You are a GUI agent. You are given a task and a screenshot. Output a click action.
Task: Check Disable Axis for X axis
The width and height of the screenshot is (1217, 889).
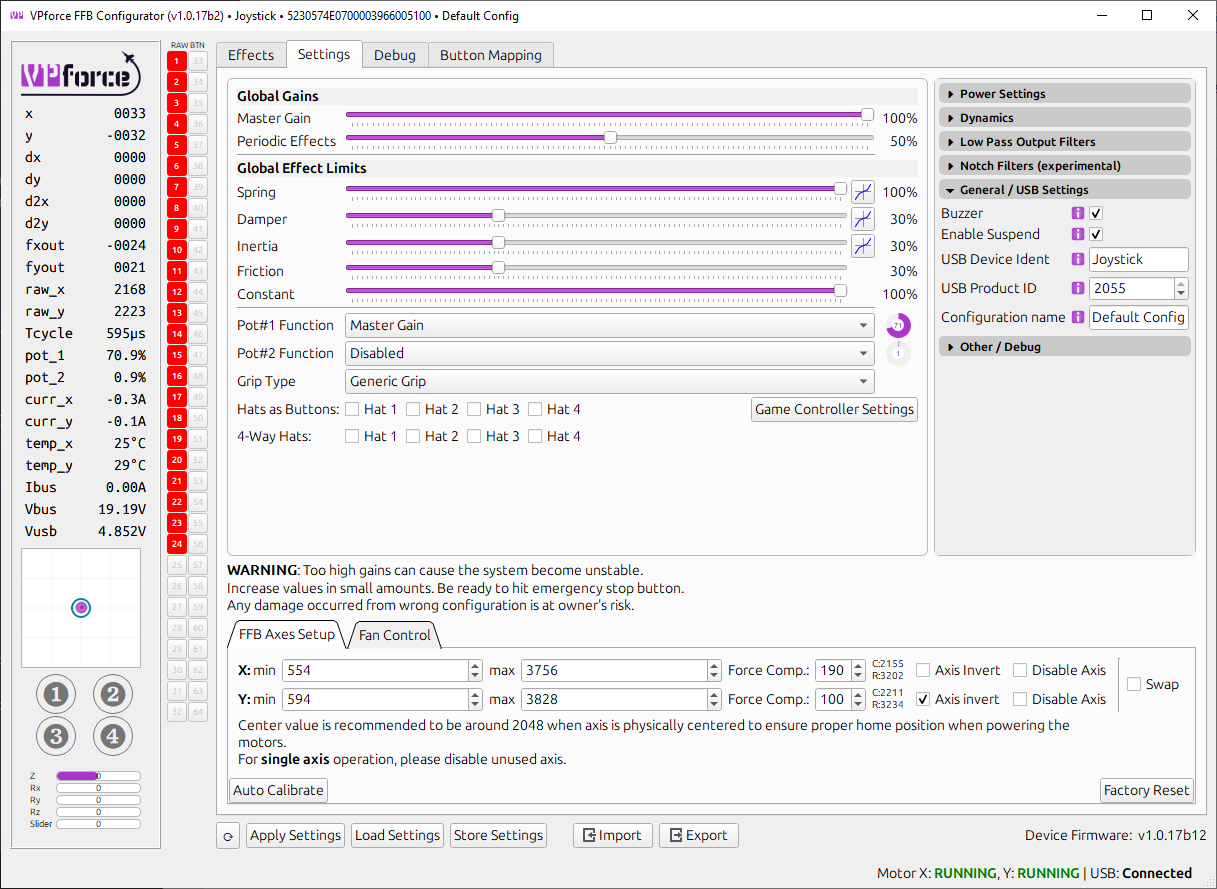click(x=1020, y=670)
